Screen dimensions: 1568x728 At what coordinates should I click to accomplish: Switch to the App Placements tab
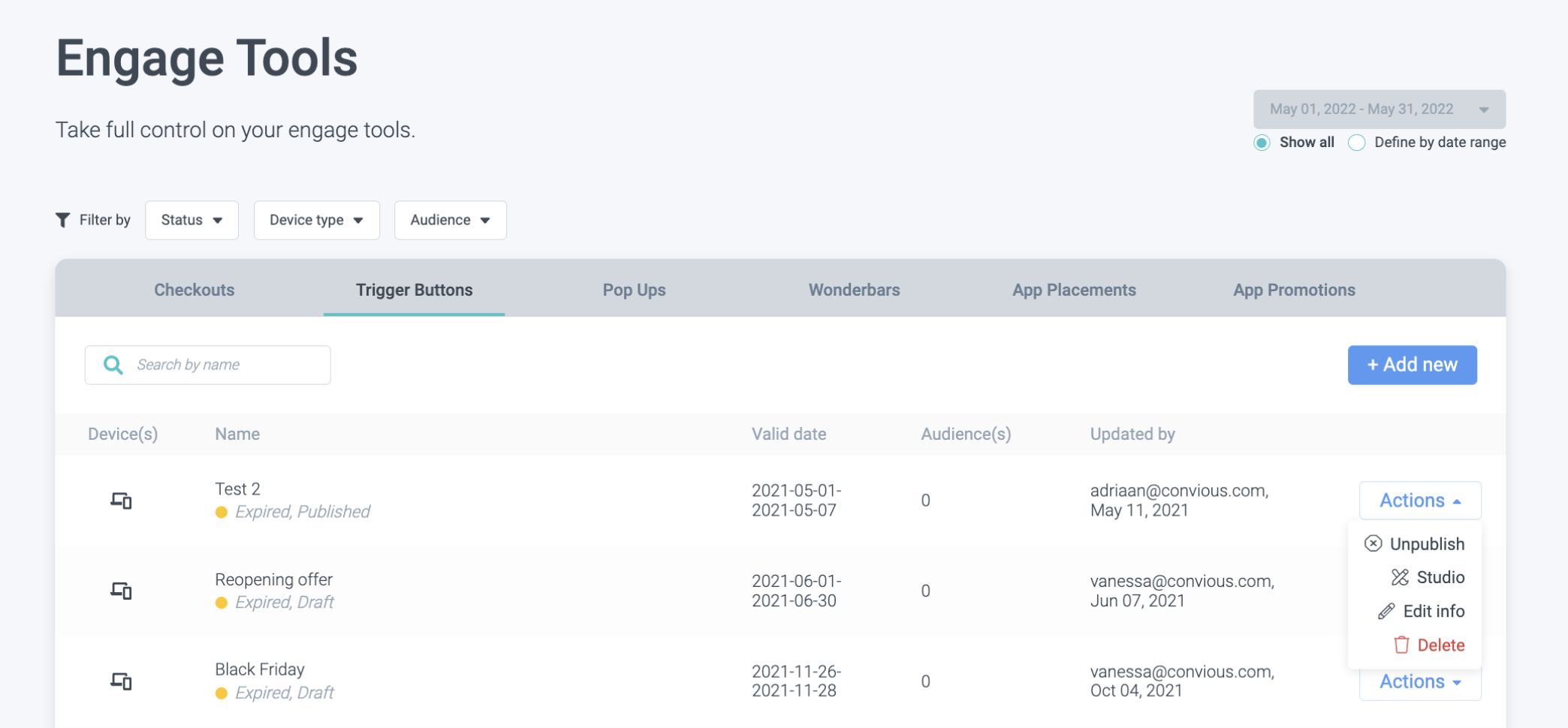pyautogui.click(x=1074, y=290)
